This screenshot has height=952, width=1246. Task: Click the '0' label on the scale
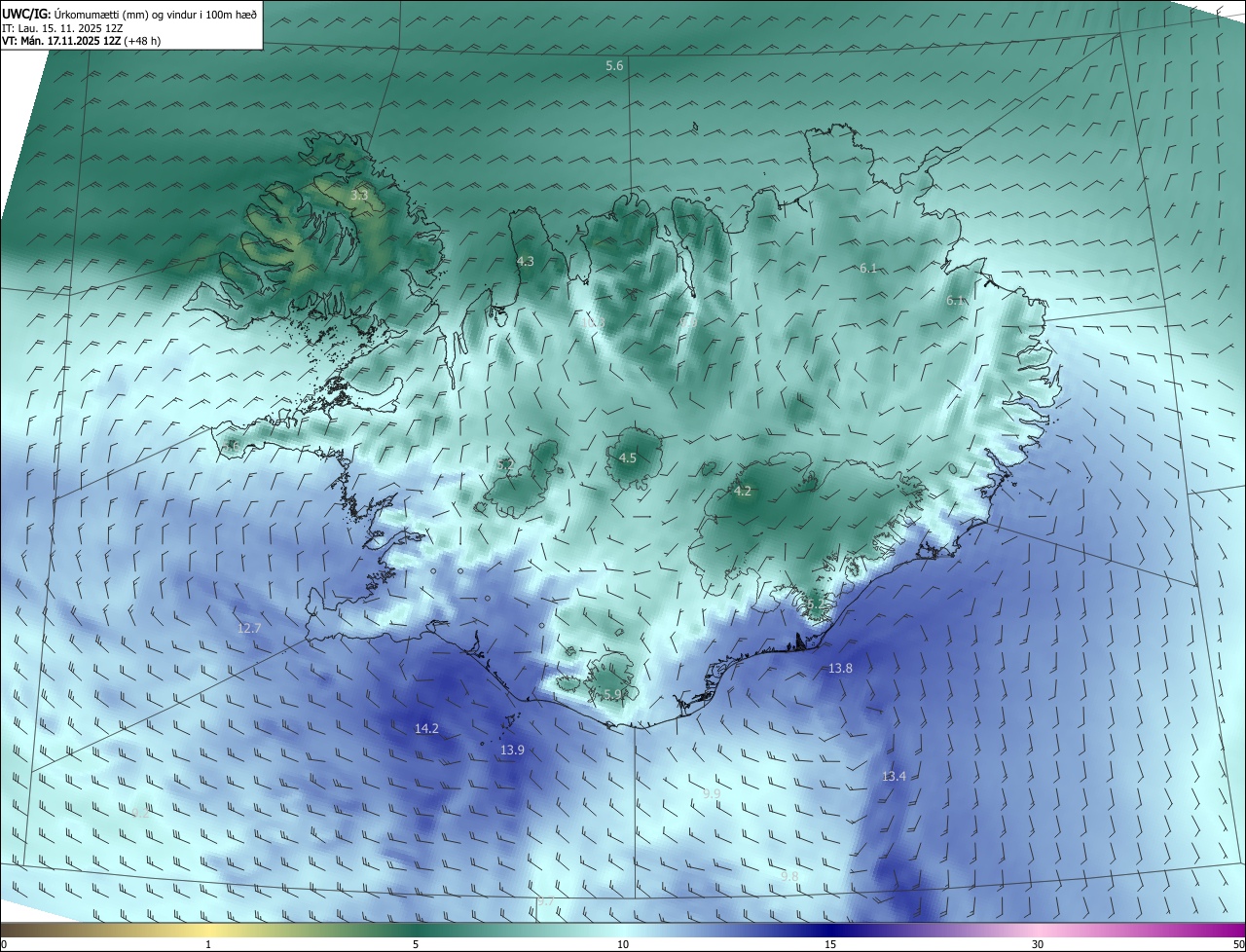pyautogui.click(x=4, y=944)
